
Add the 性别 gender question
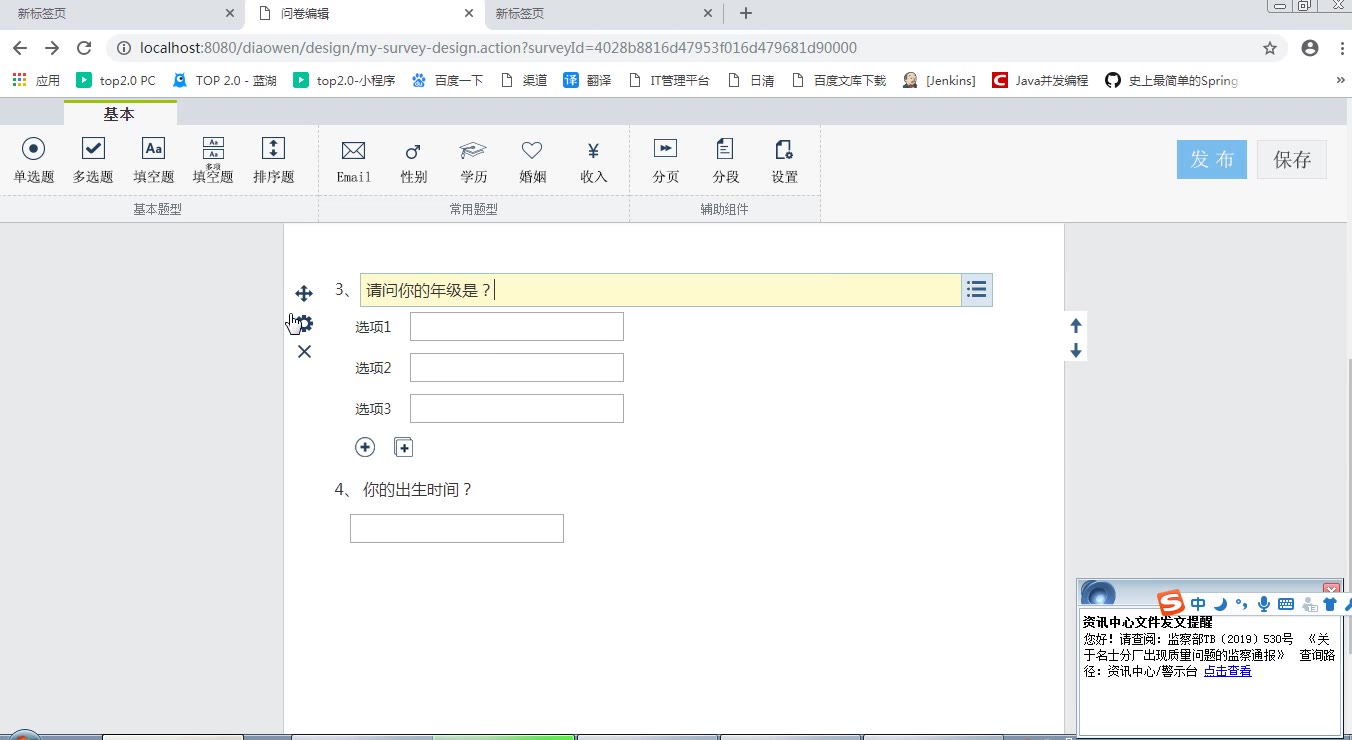click(413, 160)
